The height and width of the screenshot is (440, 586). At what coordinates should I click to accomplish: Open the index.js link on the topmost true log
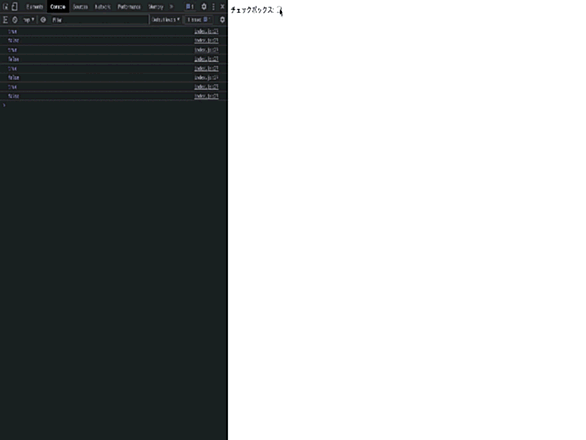click(x=206, y=31)
